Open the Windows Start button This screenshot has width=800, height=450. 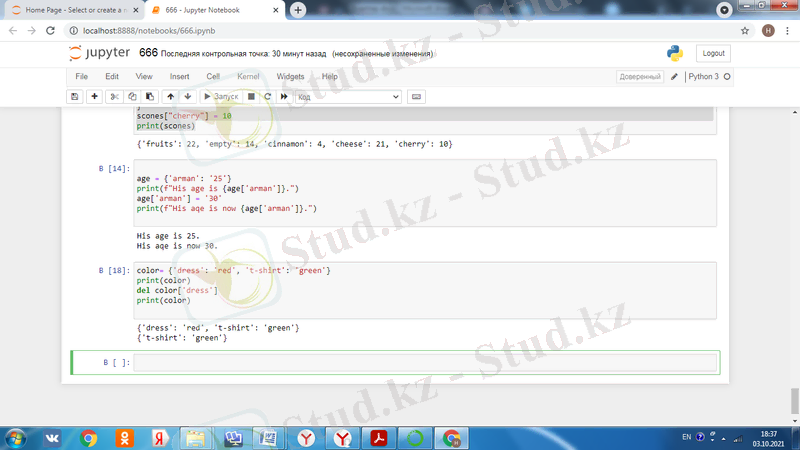click(15, 438)
